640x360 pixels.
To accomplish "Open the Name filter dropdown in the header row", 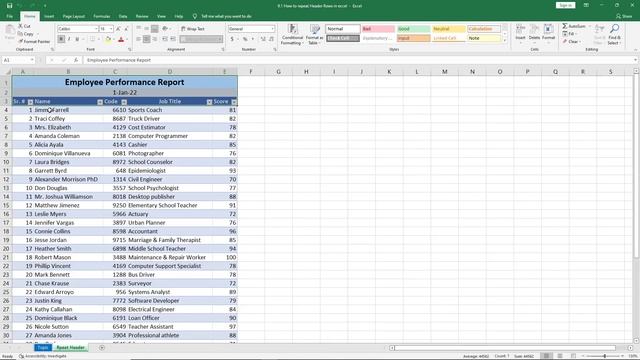I will (100, 102).
